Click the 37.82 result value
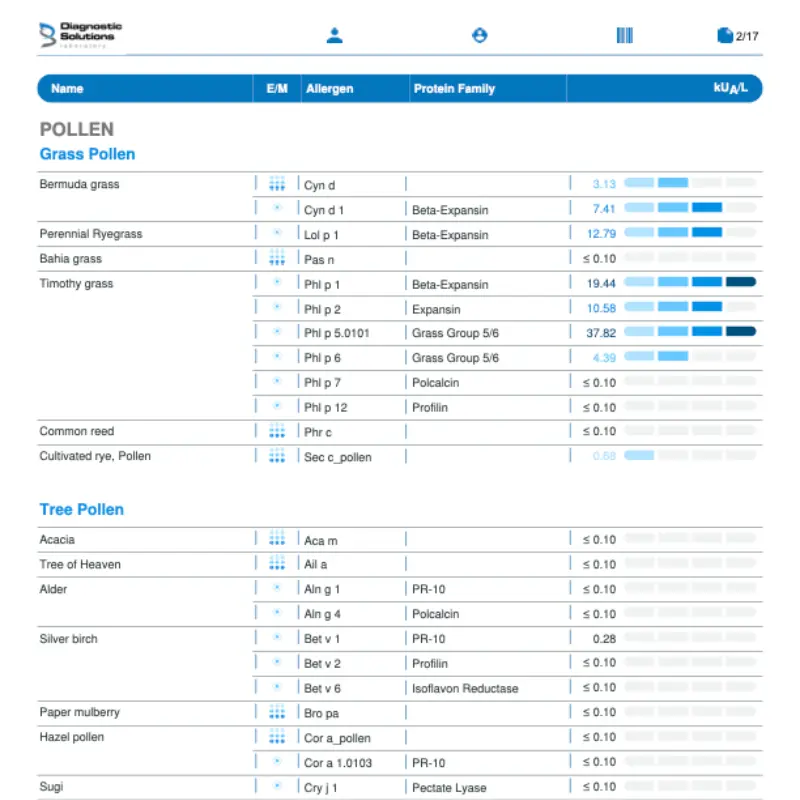The width and height of the screenshot is (800, 800). point(601,333)
